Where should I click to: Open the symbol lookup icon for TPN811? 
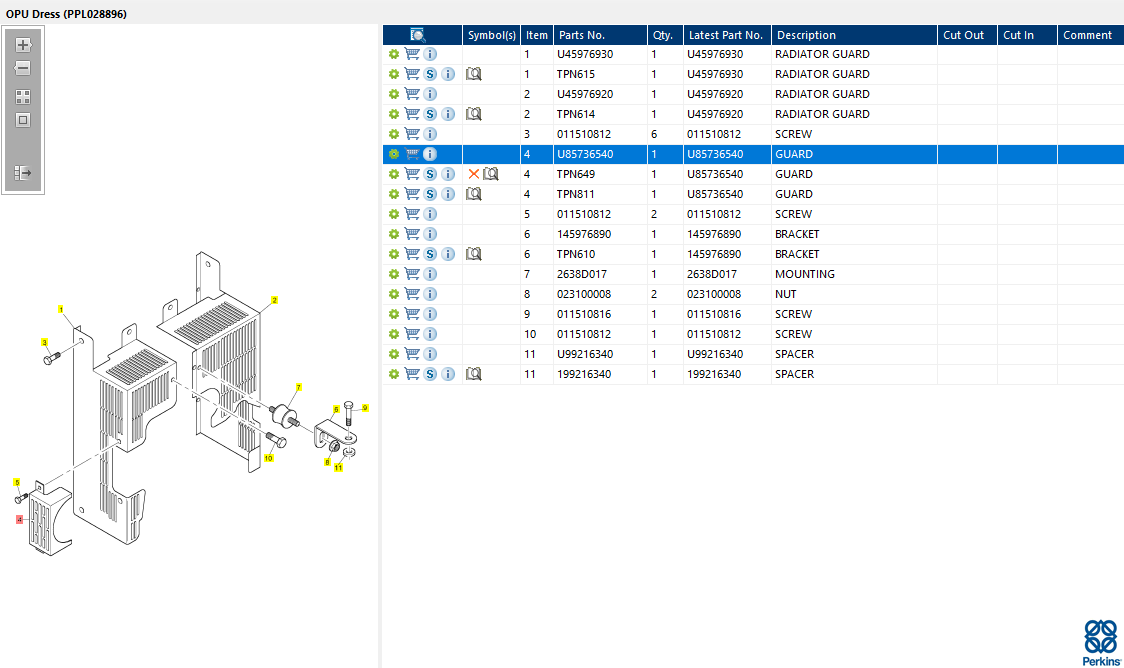coord(474,194)
